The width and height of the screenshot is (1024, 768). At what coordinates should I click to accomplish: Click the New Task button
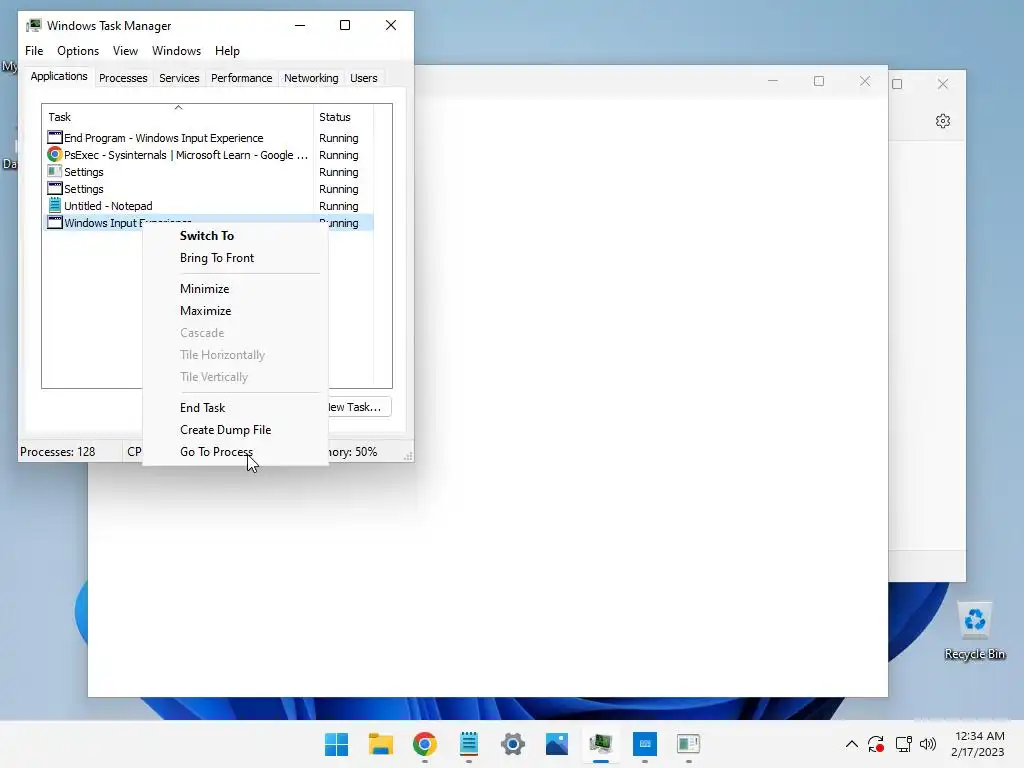pyautogui.click(x=359, y=407)
